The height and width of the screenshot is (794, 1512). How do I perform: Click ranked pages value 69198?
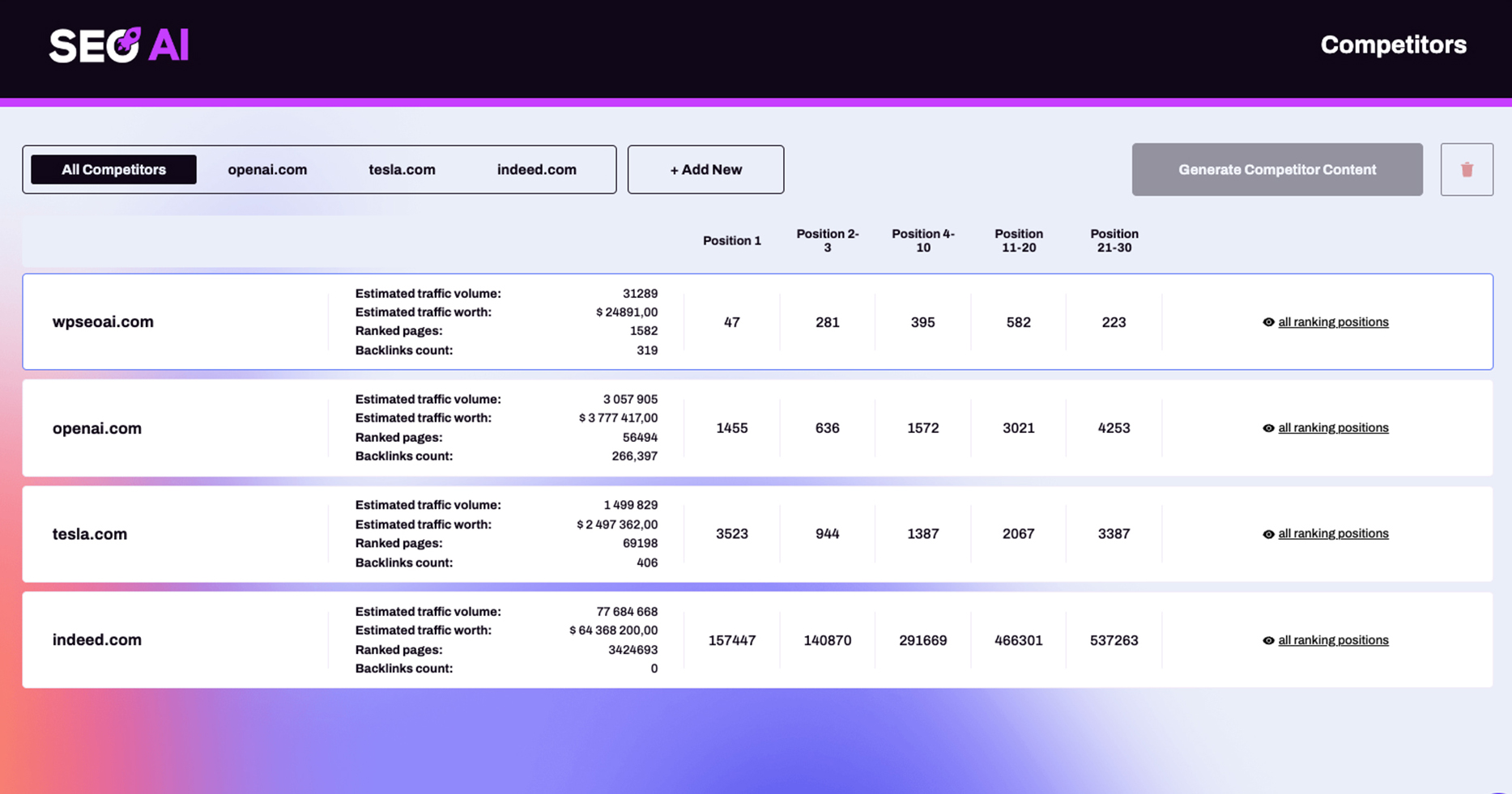pyautogui.click(x=640, y=544)
